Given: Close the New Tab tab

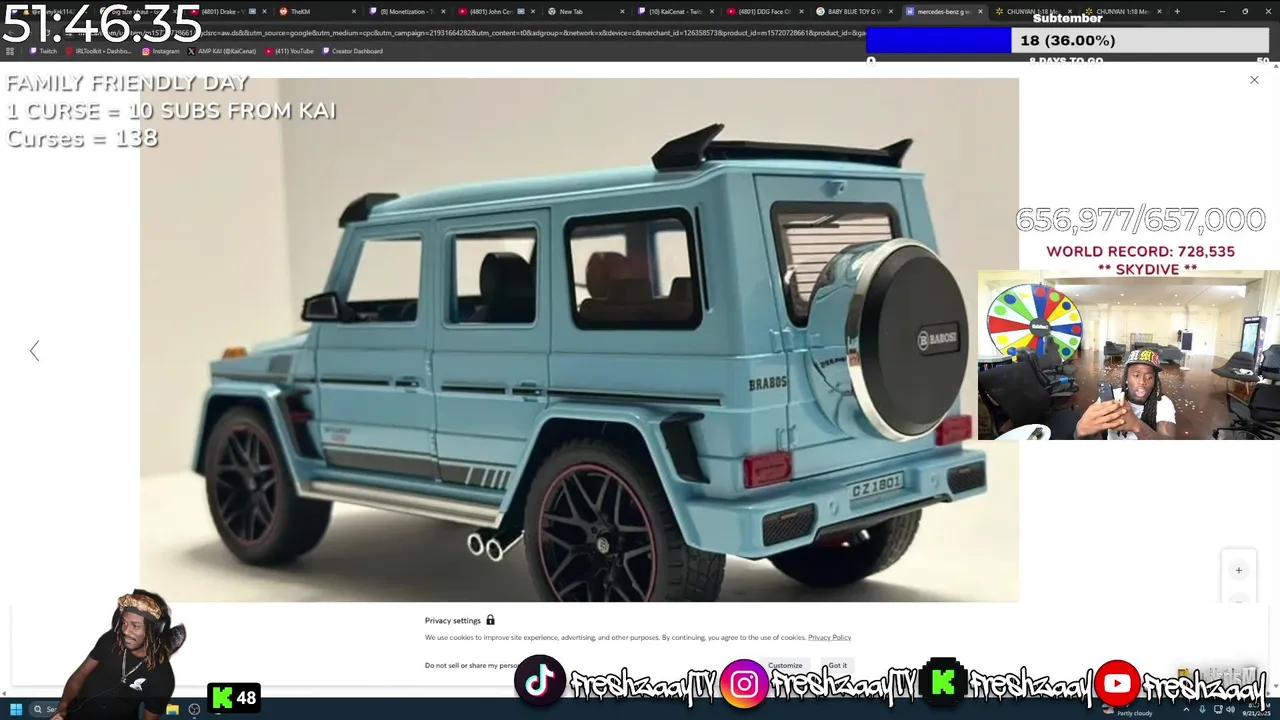Looking at the screenshot, I should point(622,11).
